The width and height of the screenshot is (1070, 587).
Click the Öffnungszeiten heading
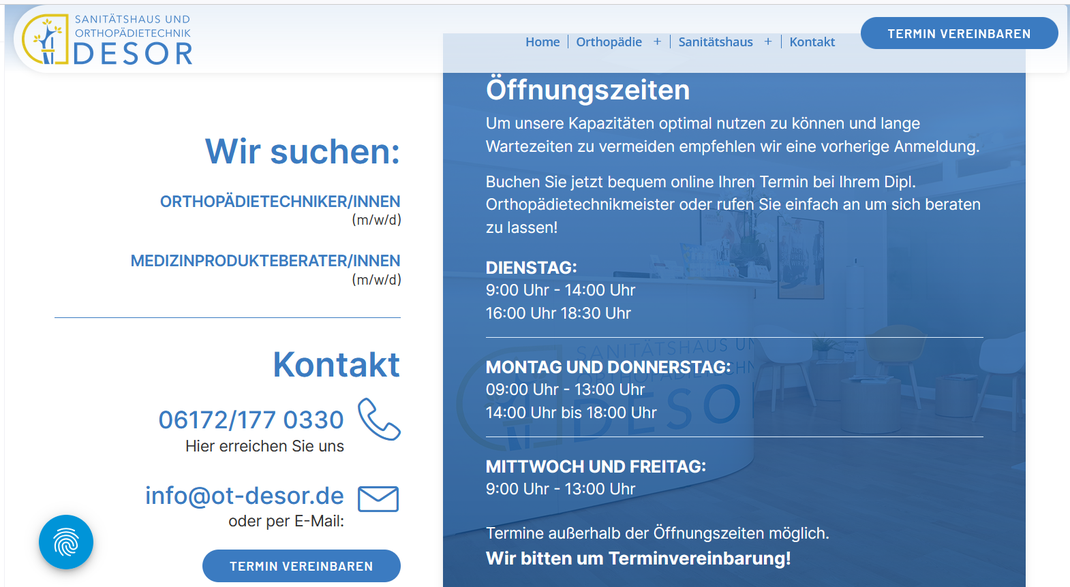coord(588,91)
